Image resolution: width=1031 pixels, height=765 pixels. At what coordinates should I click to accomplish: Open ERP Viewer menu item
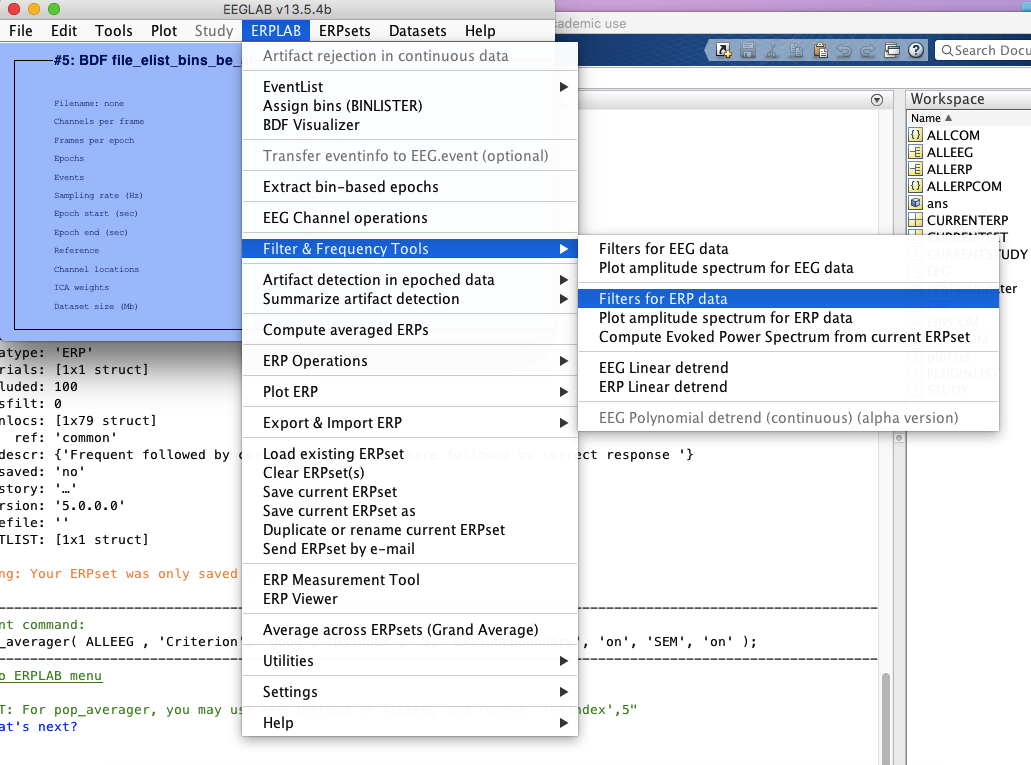pyautogui.click(x=410, y=599)
